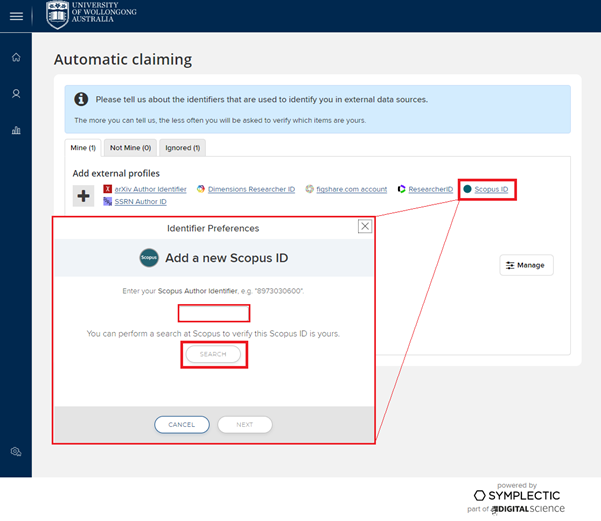The height and width of the screenshot is (521, 601).
Task: Open the figshare.com account link
Action: point(351,189)
